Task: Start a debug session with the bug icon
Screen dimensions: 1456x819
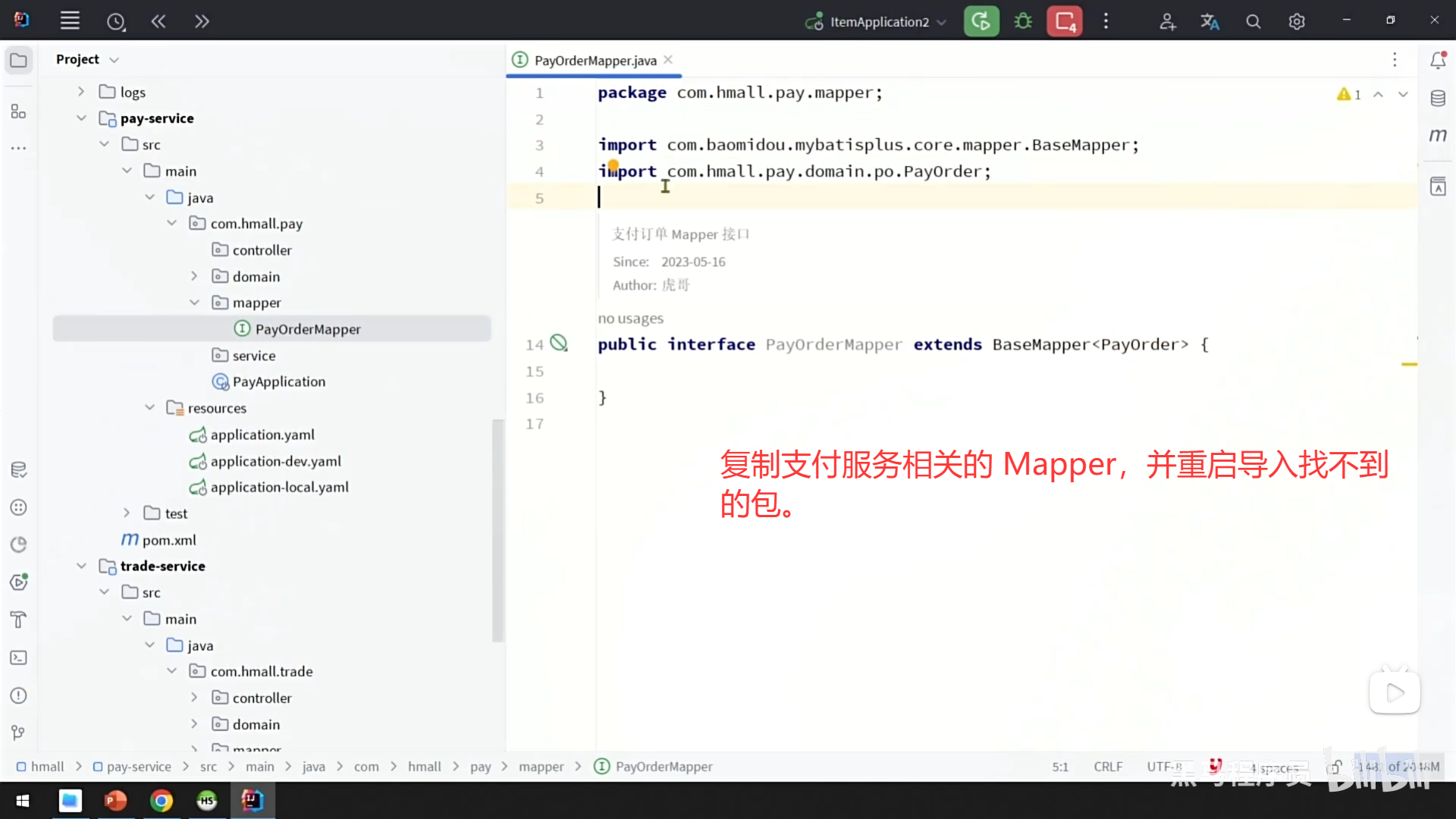Action: point(1022,20)
